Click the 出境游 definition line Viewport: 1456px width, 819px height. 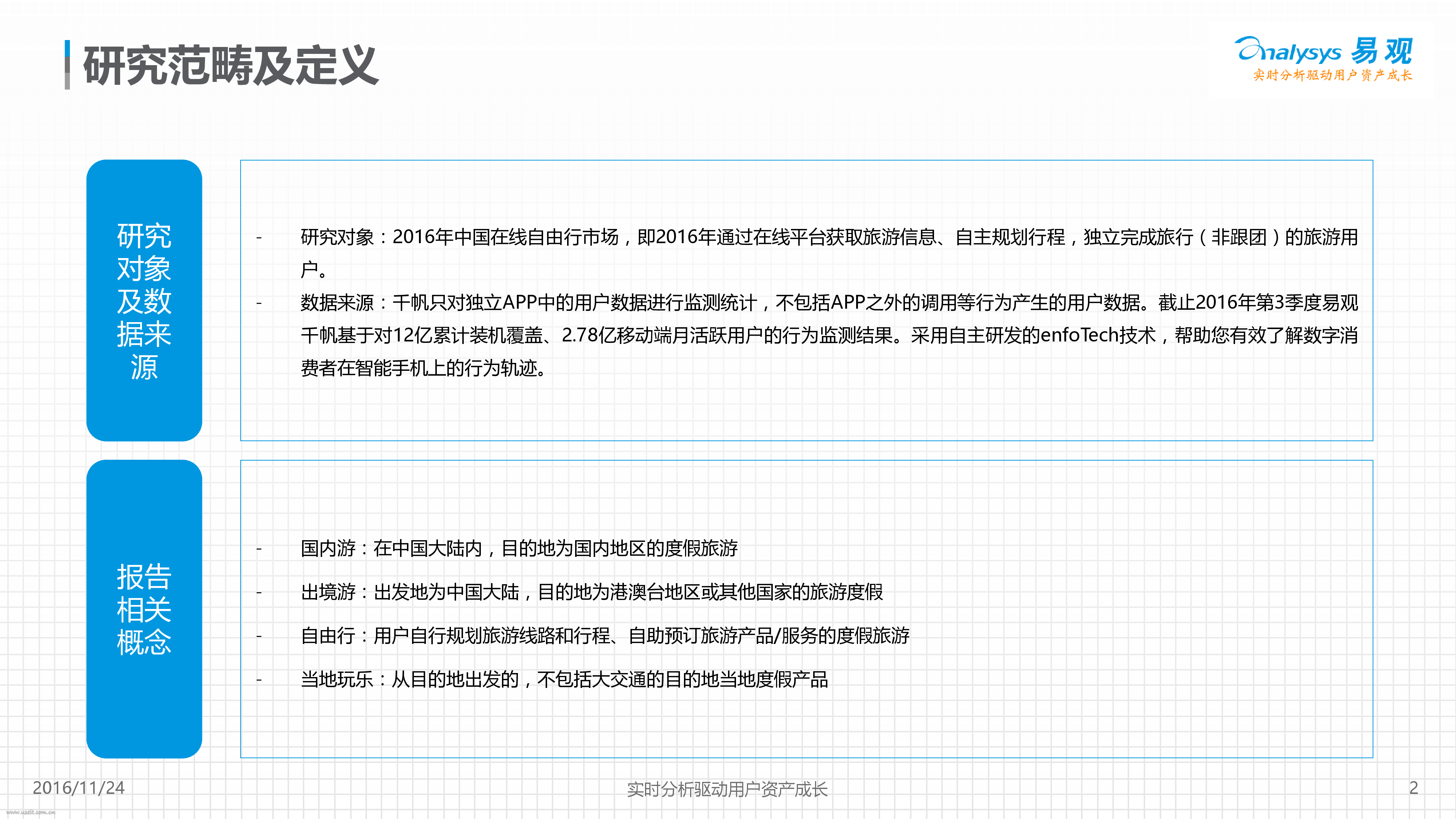(591, 592)
